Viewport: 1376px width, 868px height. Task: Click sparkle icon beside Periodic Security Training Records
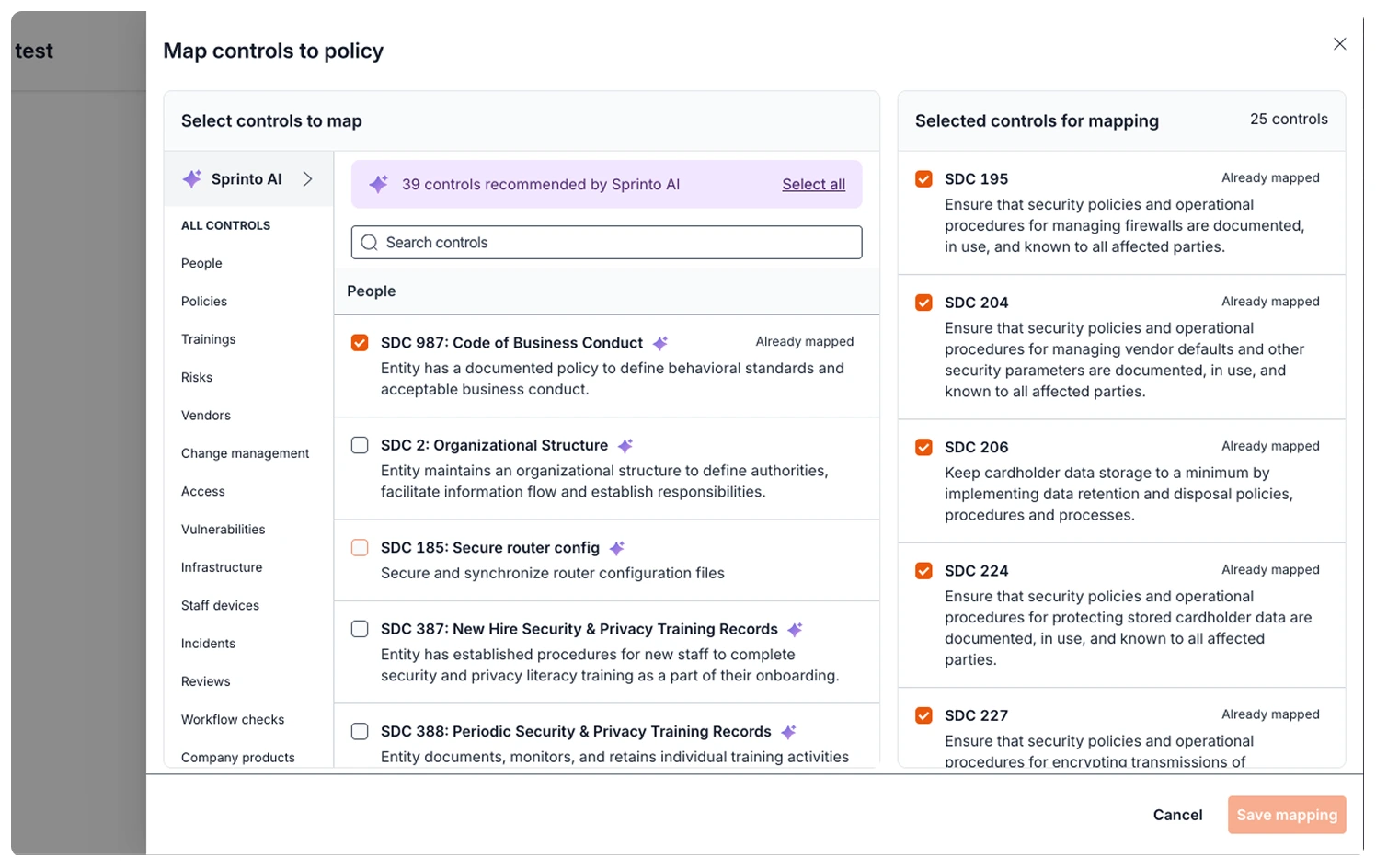[788, 733]
